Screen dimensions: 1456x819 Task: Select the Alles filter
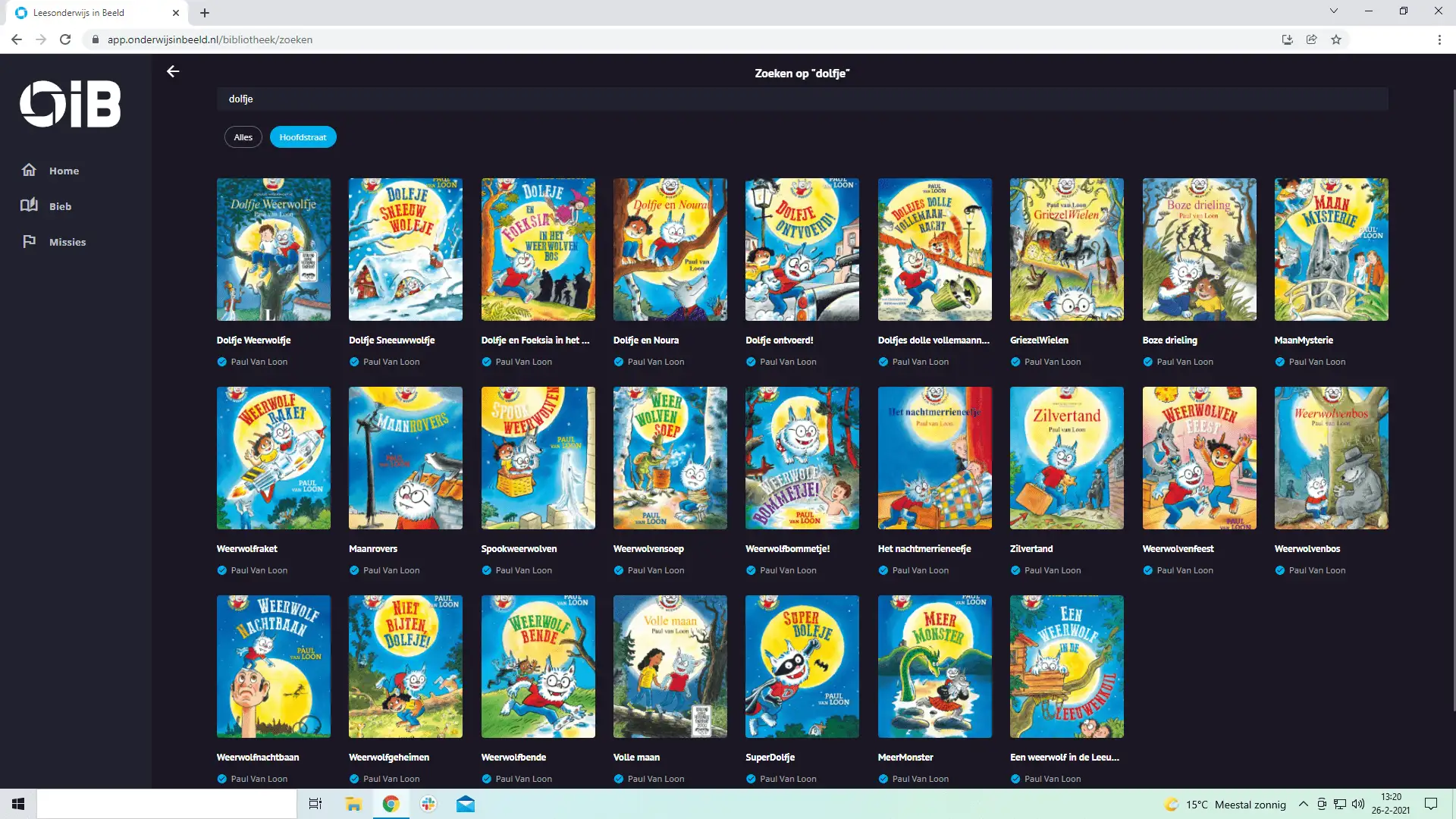pos(243,137)
